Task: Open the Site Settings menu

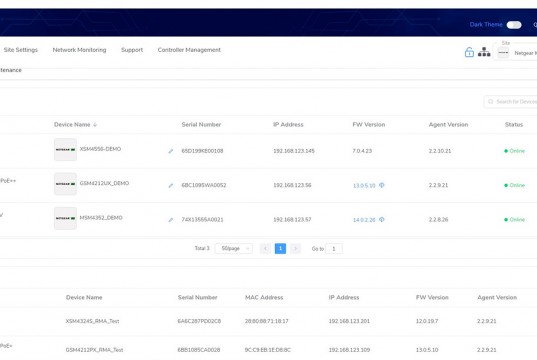Action: (x=21, y=50)
